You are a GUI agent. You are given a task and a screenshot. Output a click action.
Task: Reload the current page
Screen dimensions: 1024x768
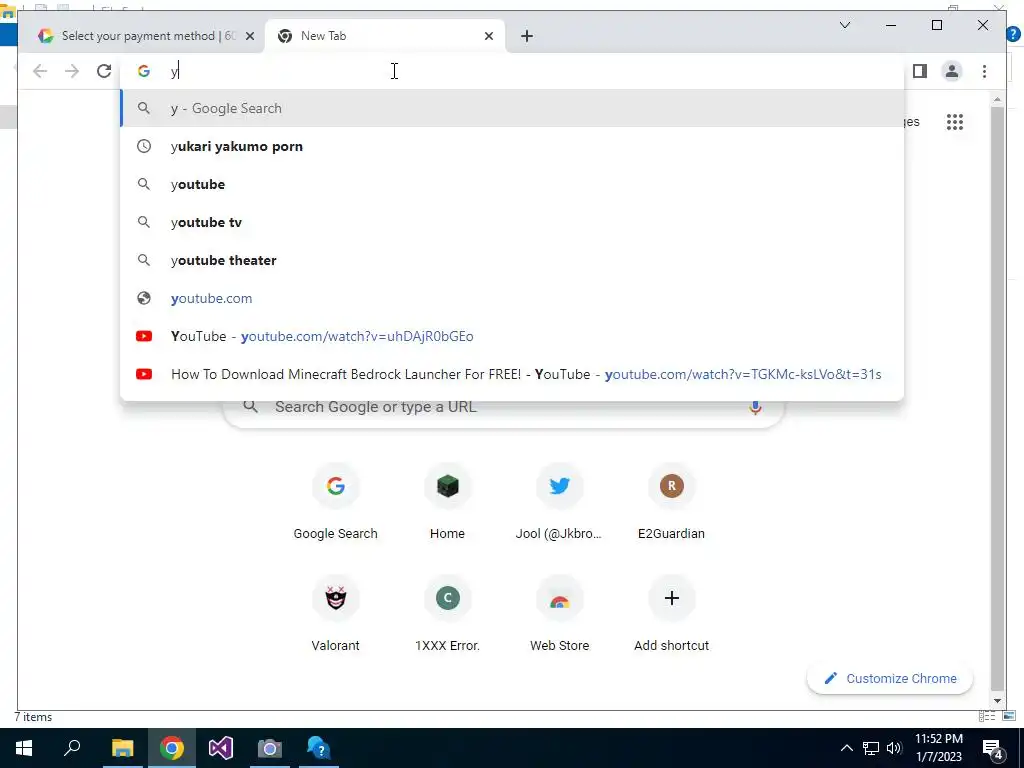coord(104,71)
